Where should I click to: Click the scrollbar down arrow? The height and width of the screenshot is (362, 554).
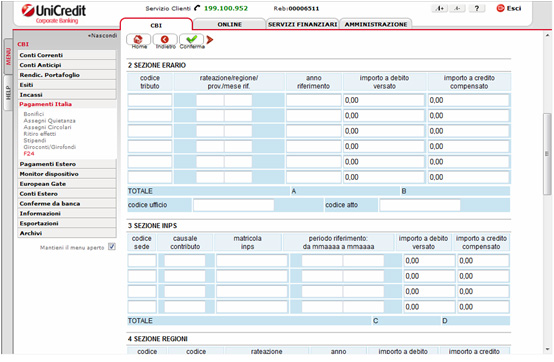click(547, 349)
